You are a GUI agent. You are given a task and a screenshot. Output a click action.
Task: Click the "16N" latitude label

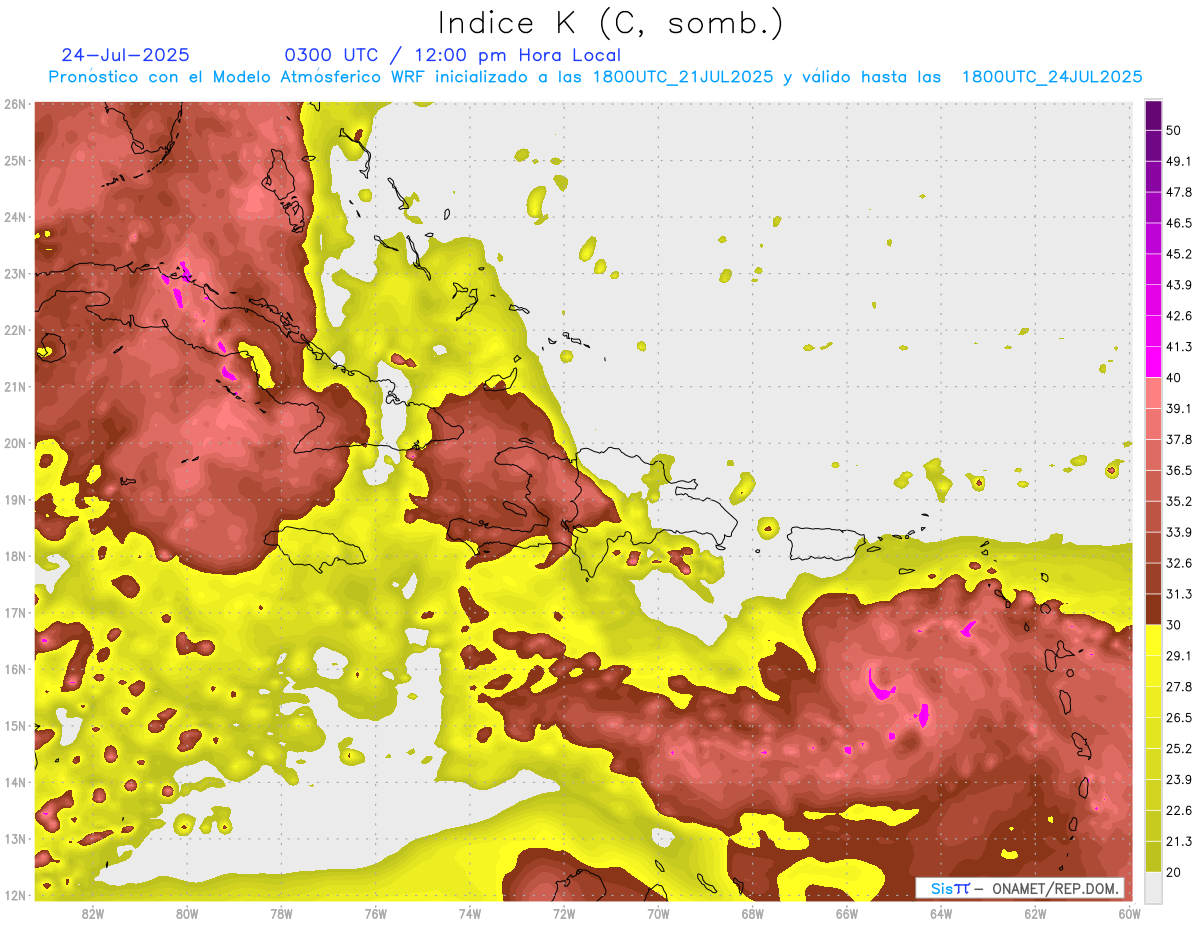pyautogui.click(x=15, y=669)
